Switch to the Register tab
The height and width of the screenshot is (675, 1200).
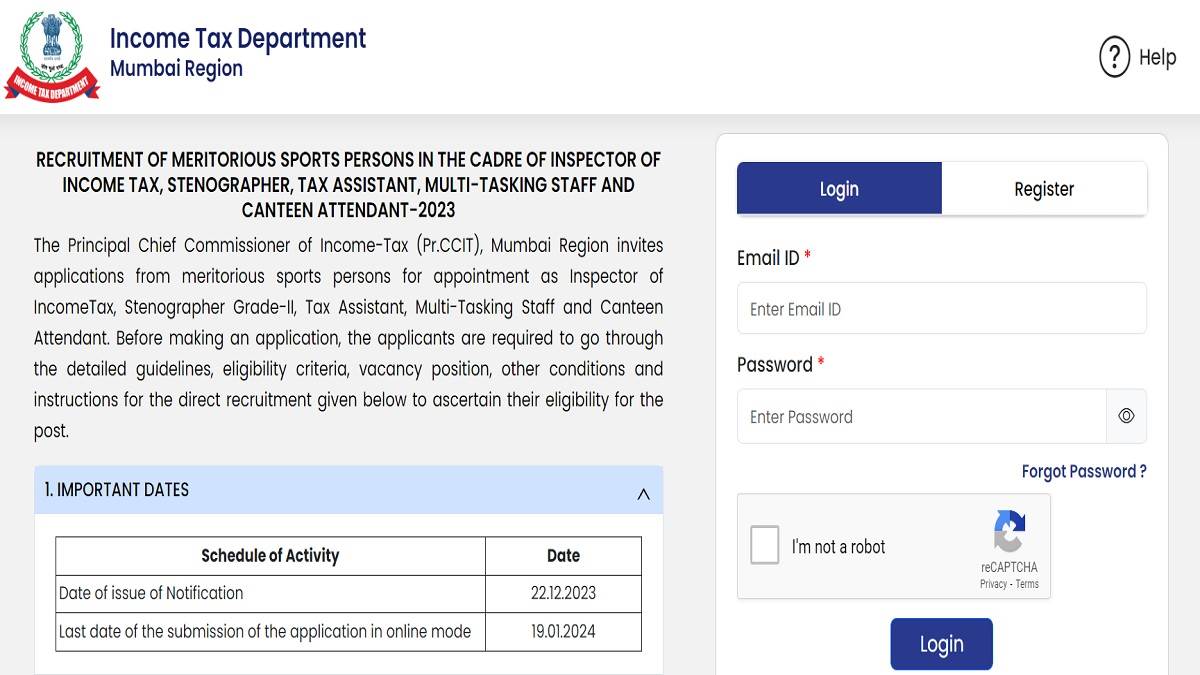1044,189
